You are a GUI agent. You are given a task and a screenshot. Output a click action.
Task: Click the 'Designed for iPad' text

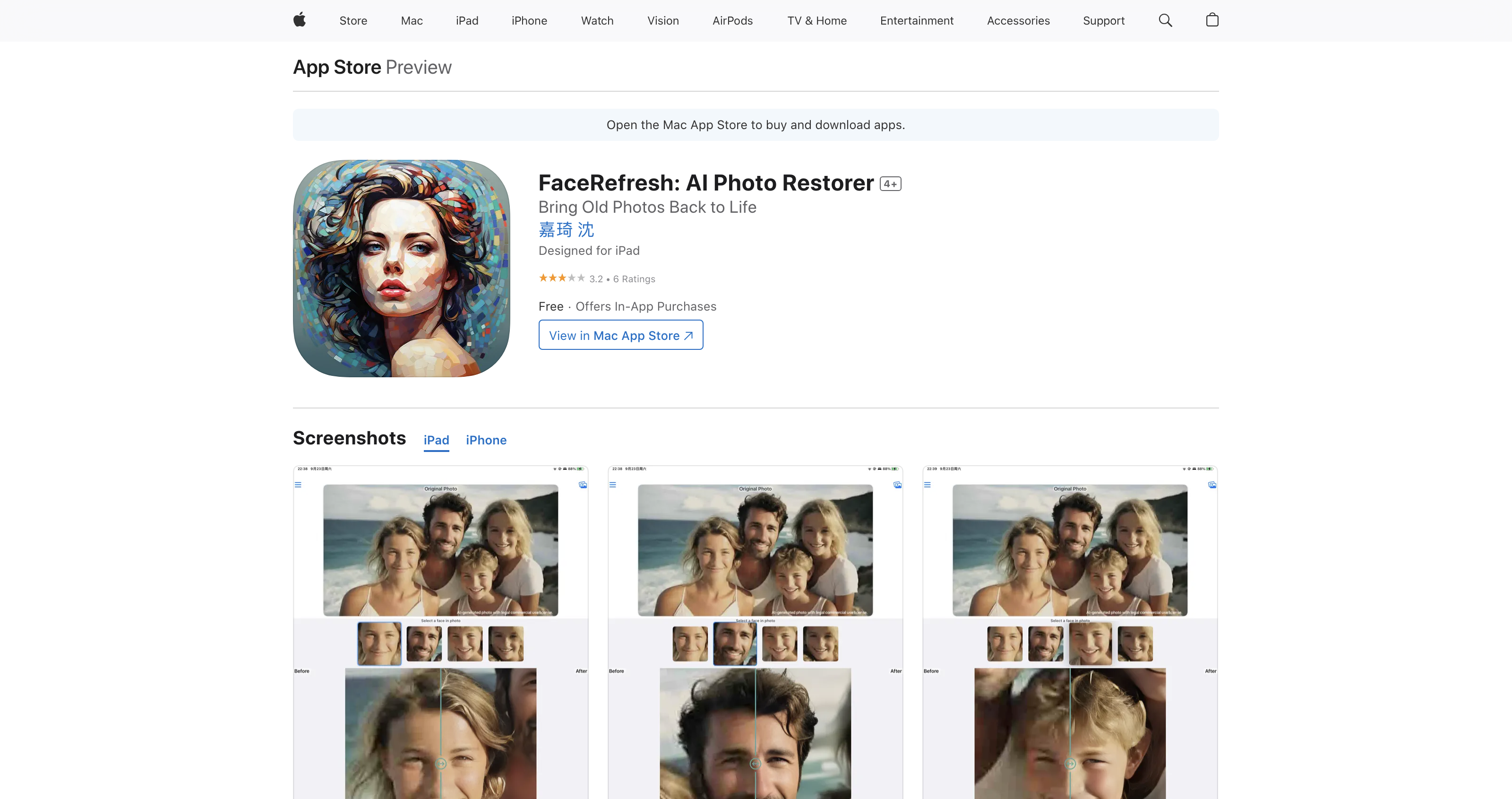[x=589, y=251]
